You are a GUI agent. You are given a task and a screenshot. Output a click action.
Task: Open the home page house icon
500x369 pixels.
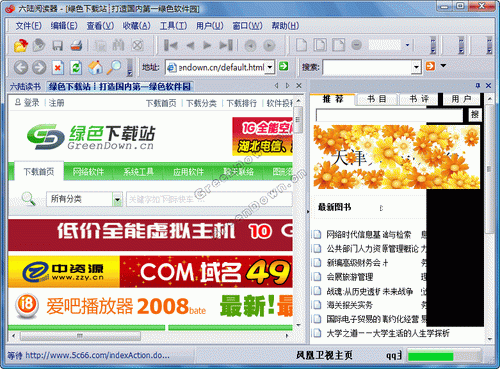coord(95,68)
